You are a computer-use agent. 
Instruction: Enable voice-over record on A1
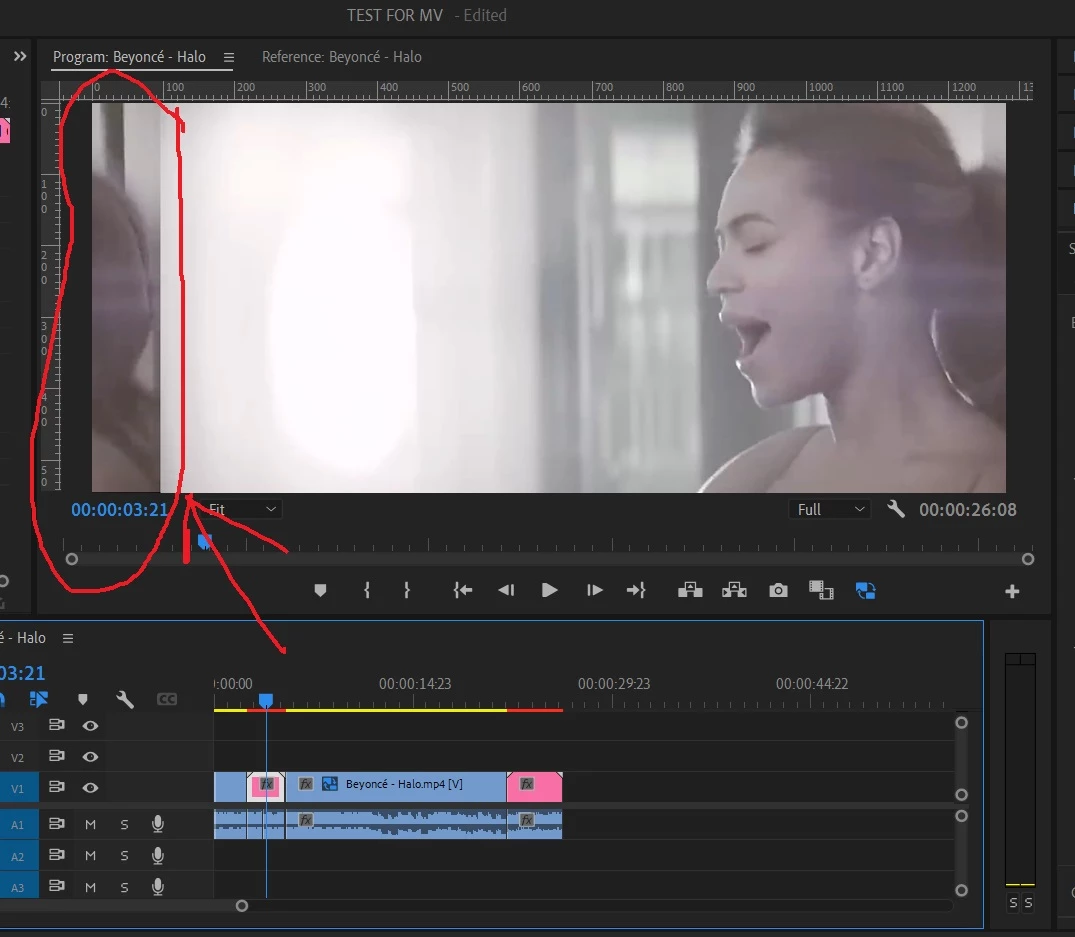tap(158, 824)
